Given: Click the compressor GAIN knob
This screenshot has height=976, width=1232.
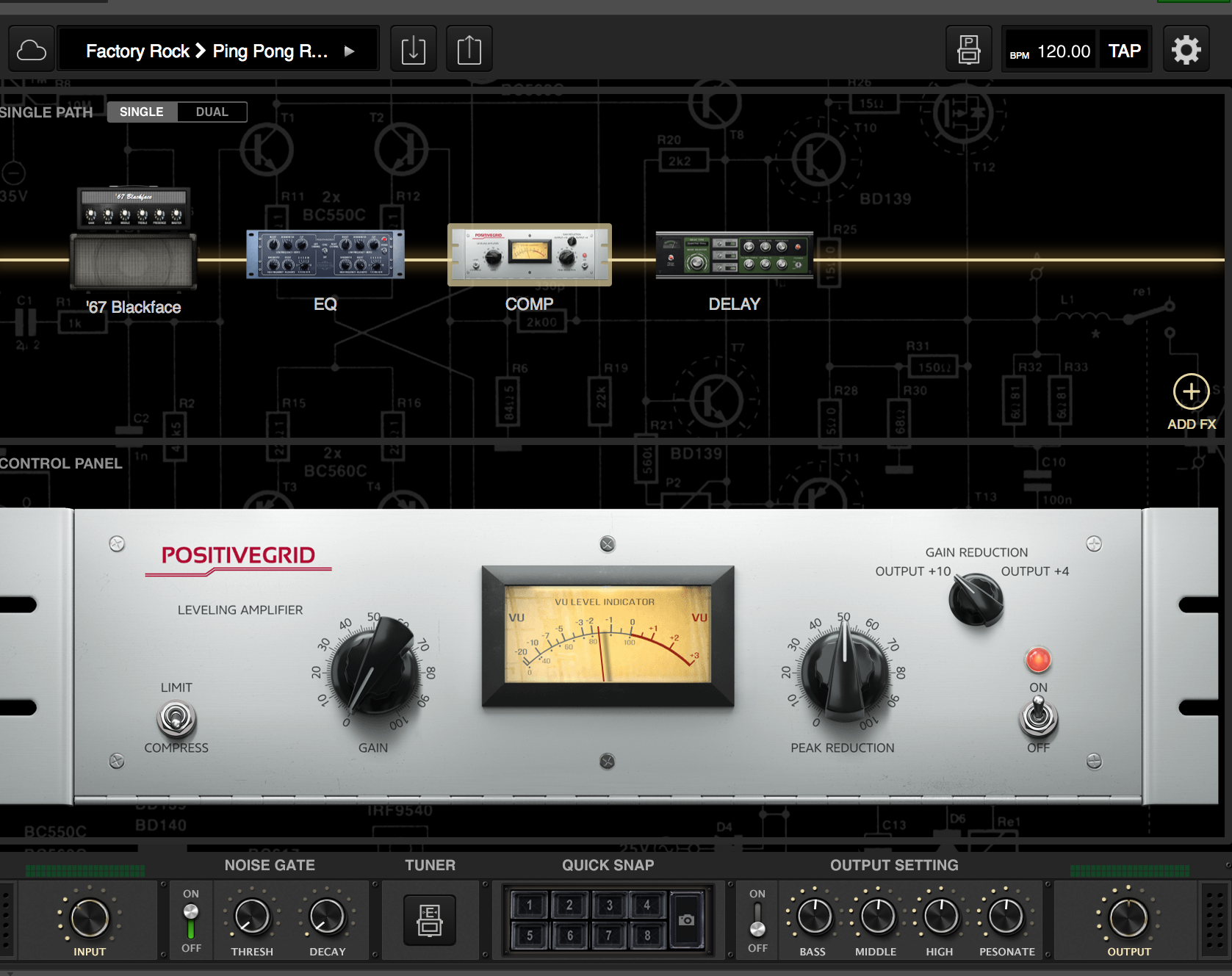Looking at the screenshot, I should 375,667.
